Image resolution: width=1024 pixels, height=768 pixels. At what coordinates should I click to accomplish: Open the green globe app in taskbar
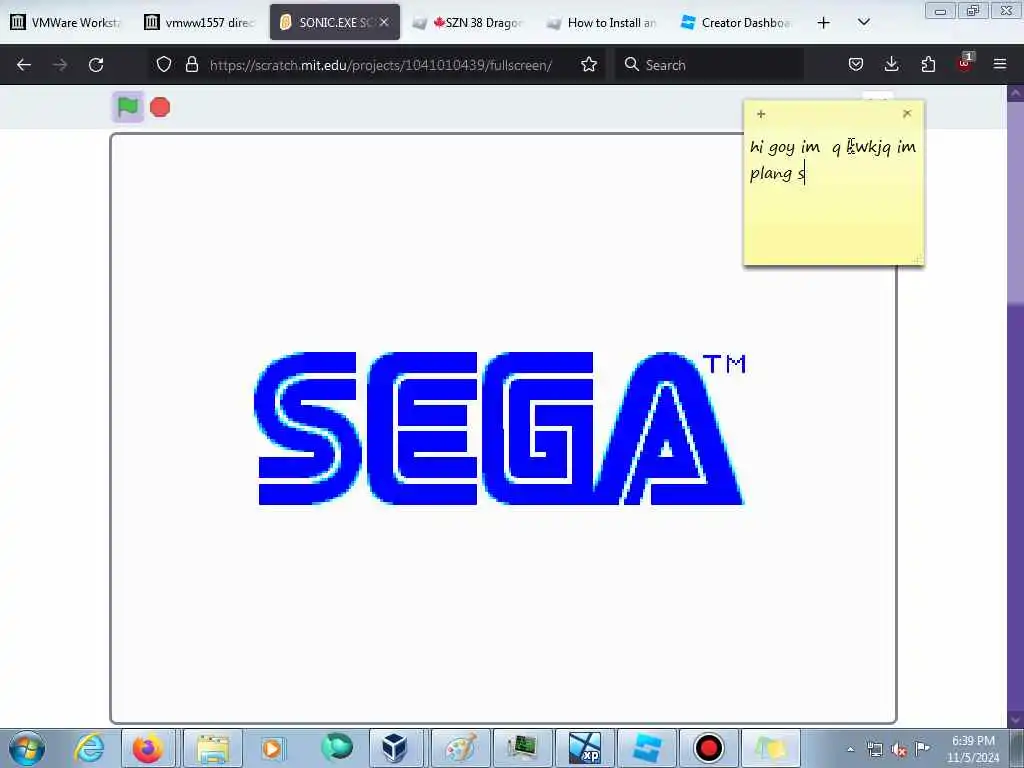[x=336, y=748]
